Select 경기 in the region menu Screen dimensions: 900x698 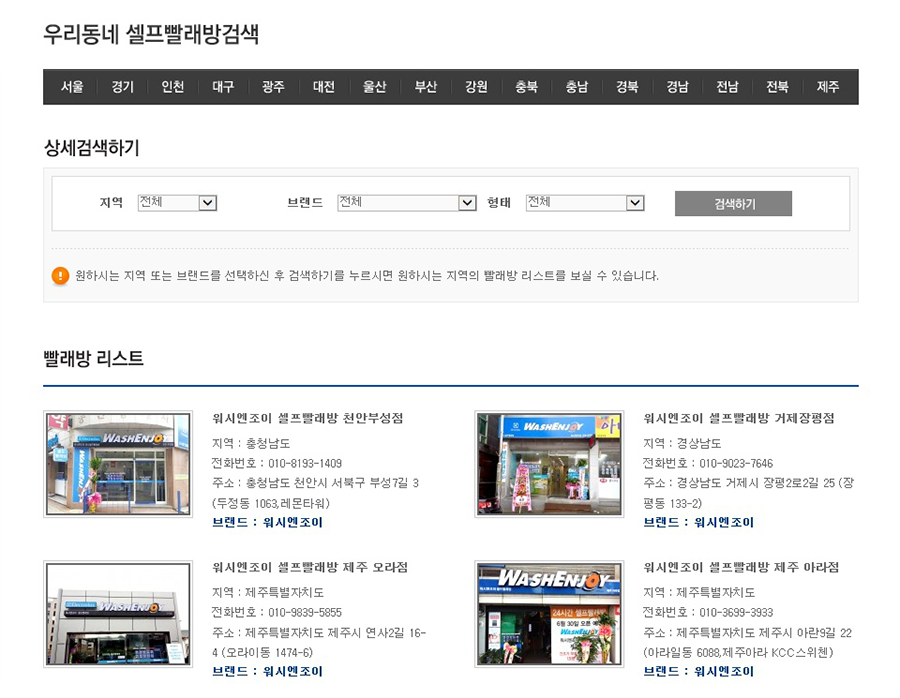[x=123, y=87]
